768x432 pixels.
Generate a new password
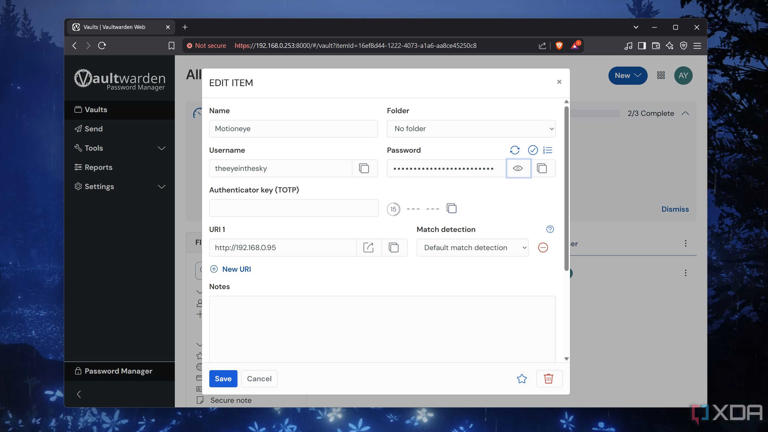[515, 150]
